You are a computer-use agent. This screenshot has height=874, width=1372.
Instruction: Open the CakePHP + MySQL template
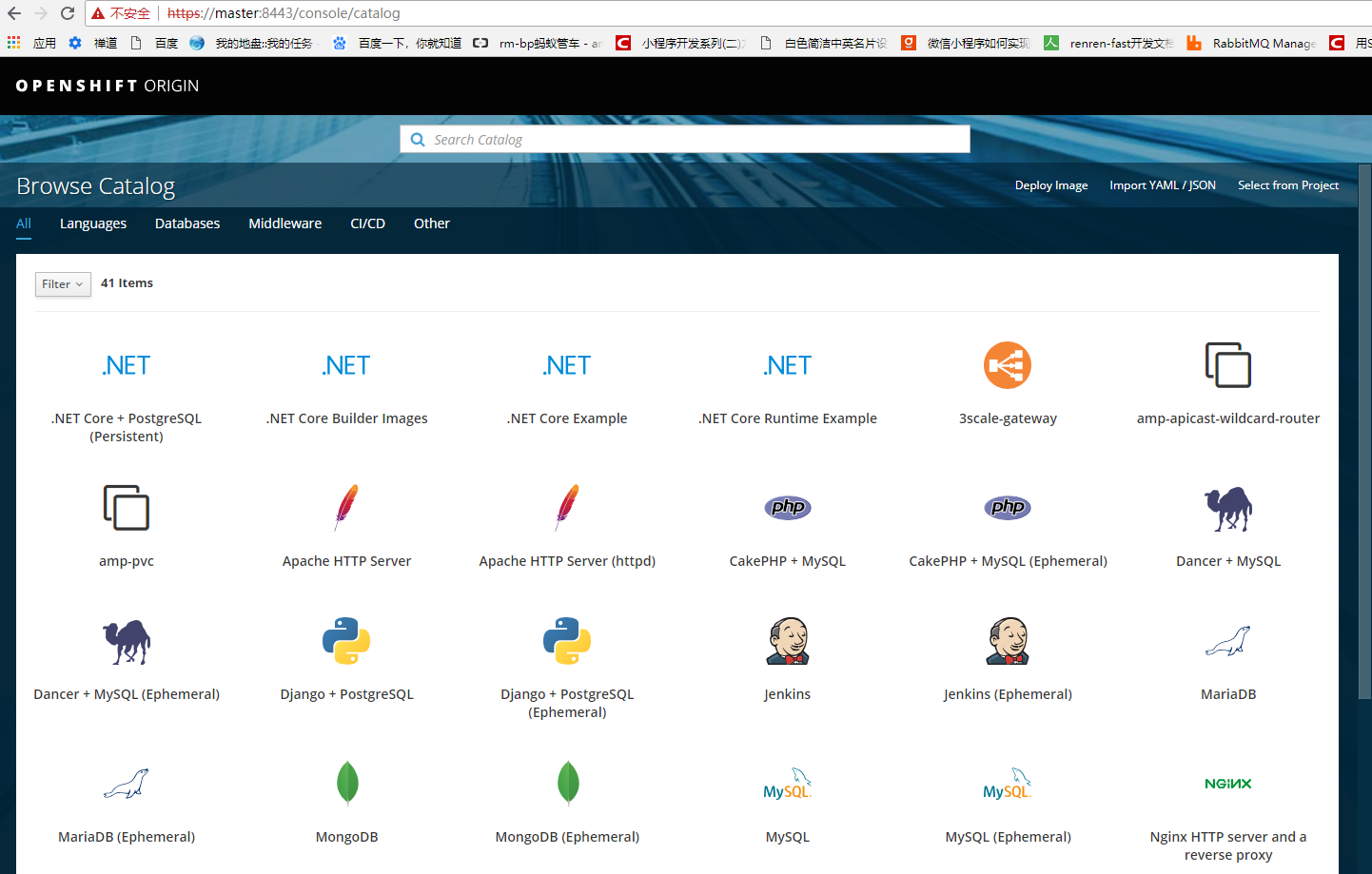[787, 523]
